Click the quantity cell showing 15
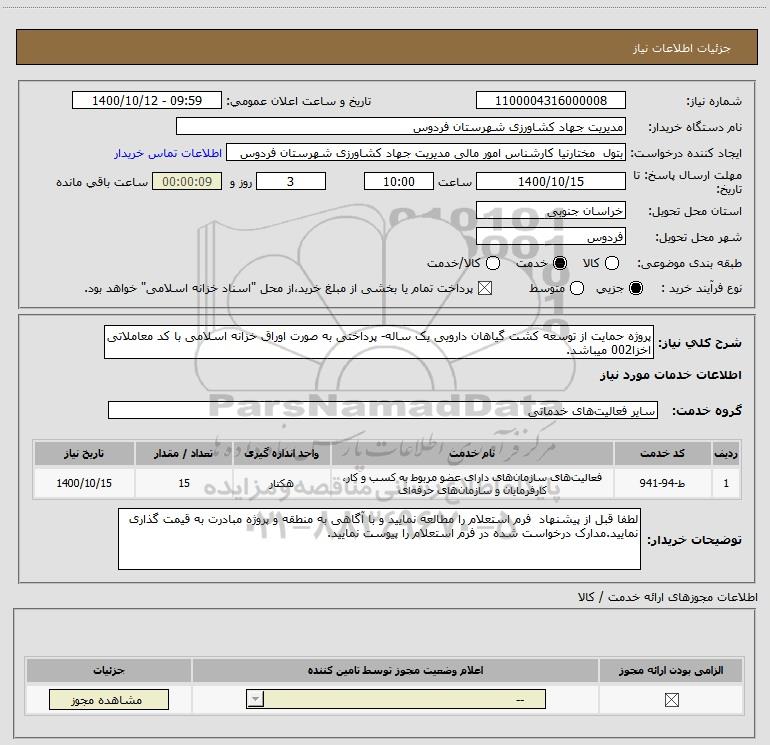Image resolution: width=770 pixels, height=745 pixels. tap(184, 483)
